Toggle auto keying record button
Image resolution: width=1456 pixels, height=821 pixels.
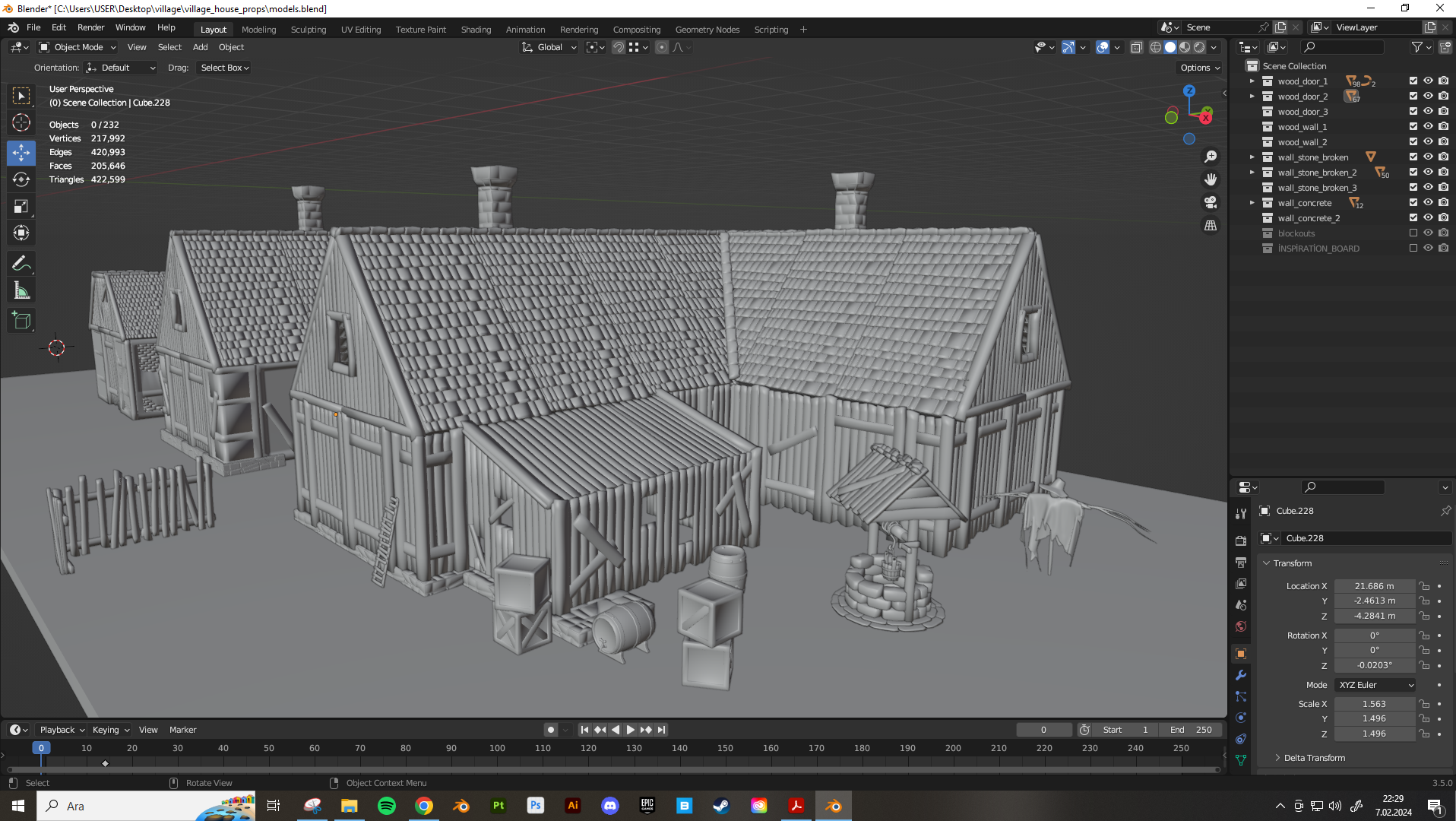pyautogui.click(x=551, y=730)
